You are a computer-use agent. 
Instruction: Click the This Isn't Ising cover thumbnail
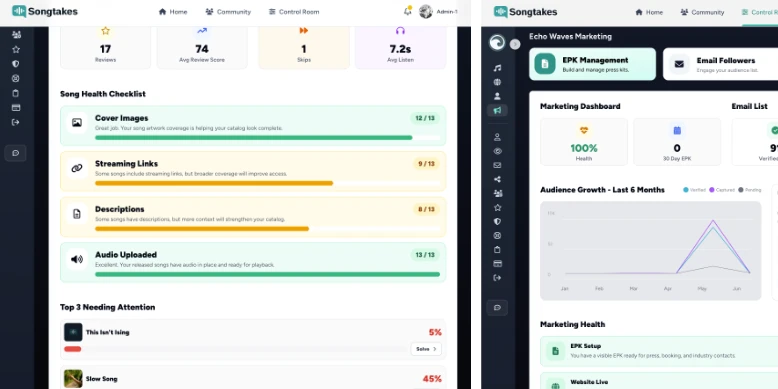[x=73, y=332]
